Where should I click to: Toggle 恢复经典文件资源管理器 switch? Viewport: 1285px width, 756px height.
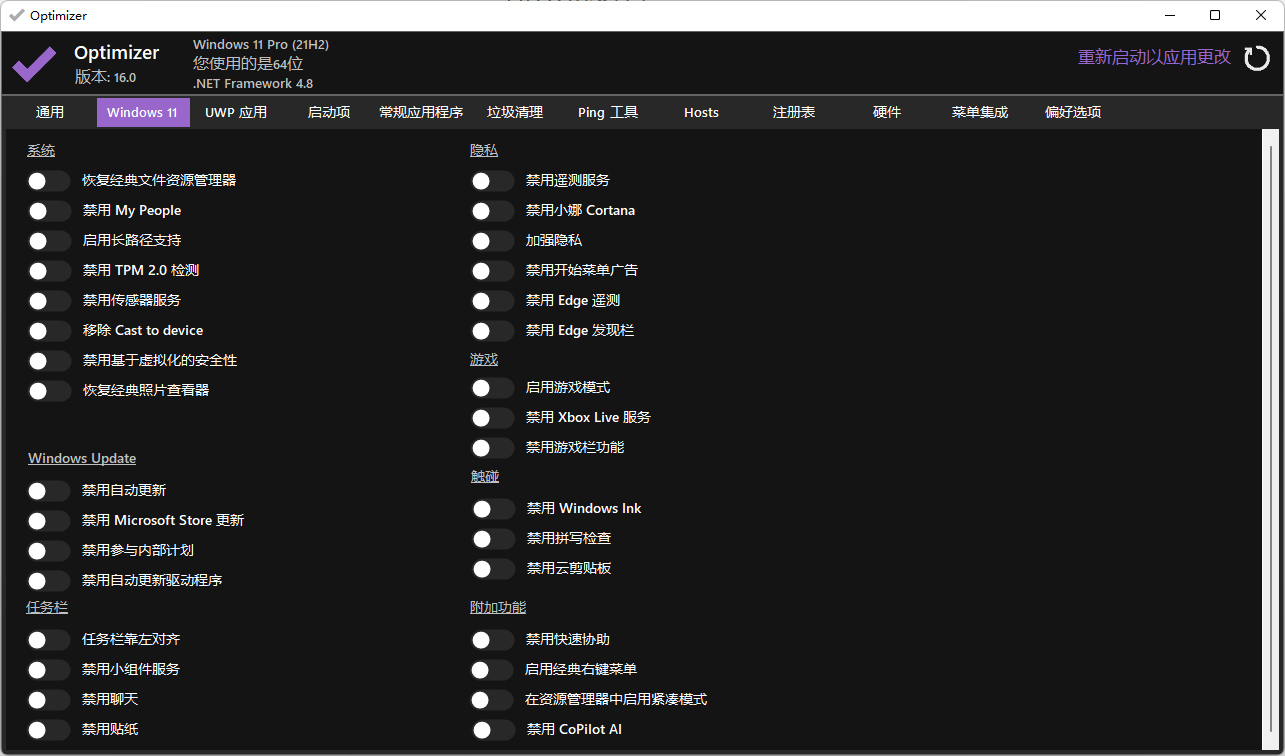tap(49, 181)
